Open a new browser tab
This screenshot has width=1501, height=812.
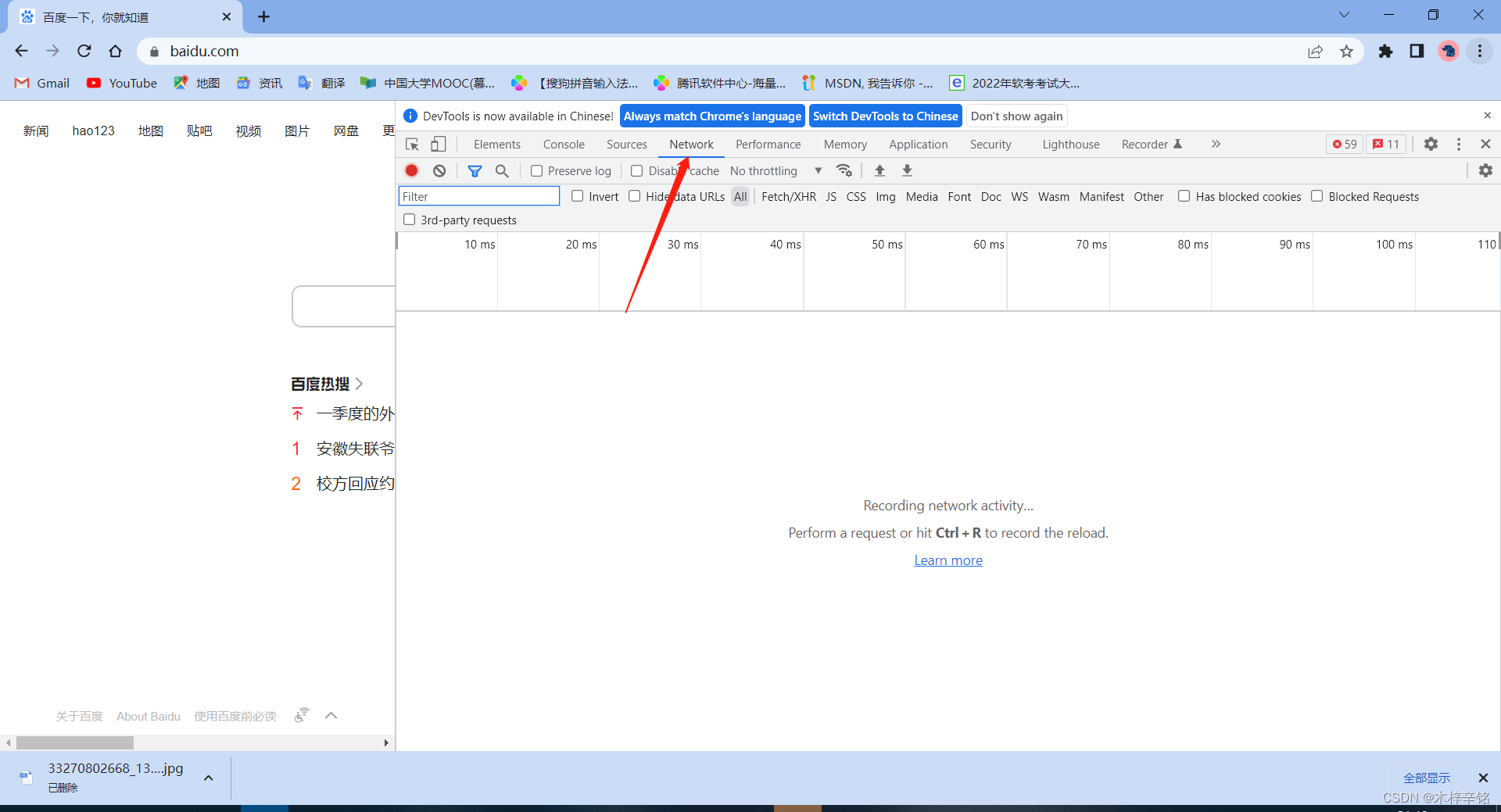(264, 16)
